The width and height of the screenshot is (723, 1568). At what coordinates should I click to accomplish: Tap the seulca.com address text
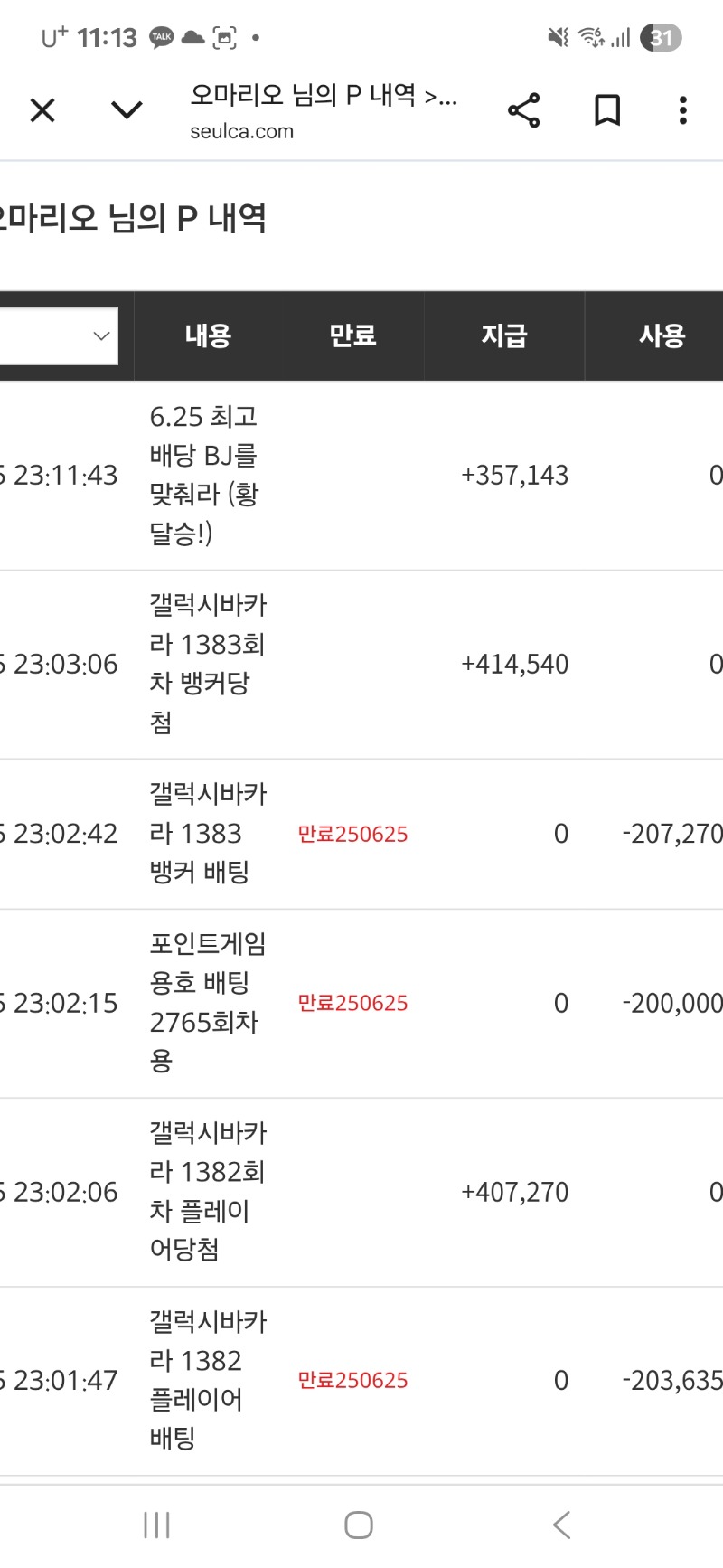(241, 131)
